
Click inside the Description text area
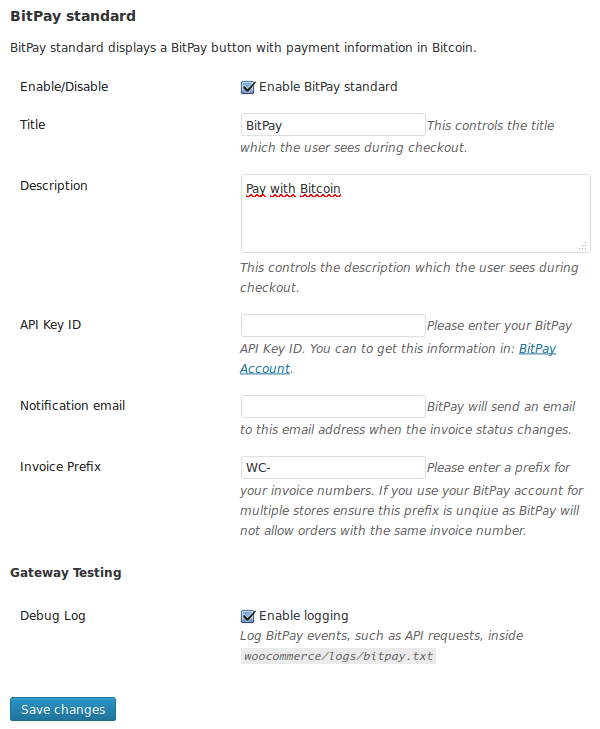click(x=416, y=214)
